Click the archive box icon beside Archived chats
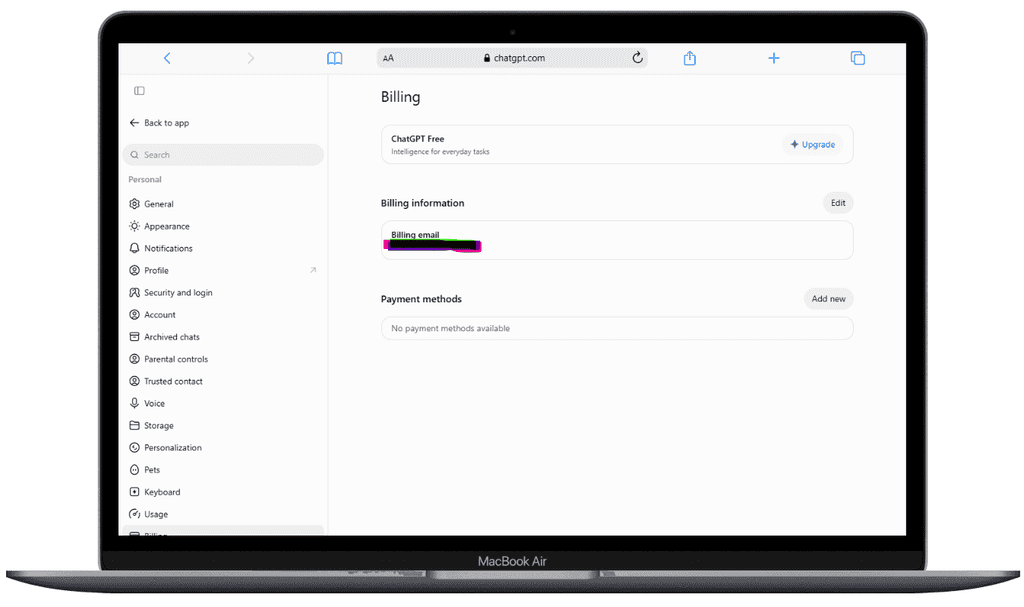The height and width of the screenshot is (607, 1024). 135,337
